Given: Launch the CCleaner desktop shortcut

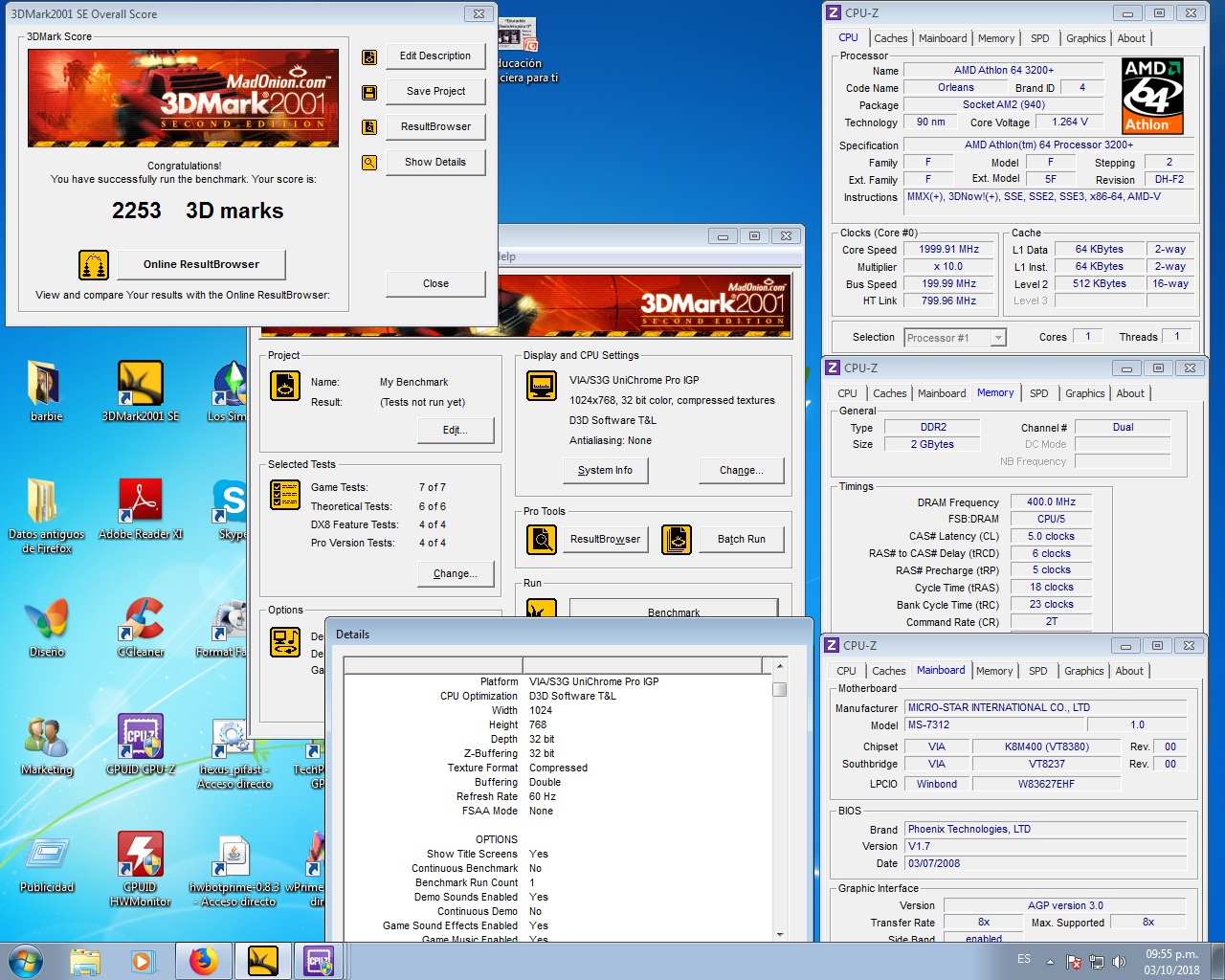Looking at the screenshot, I should tap(141, 627).
